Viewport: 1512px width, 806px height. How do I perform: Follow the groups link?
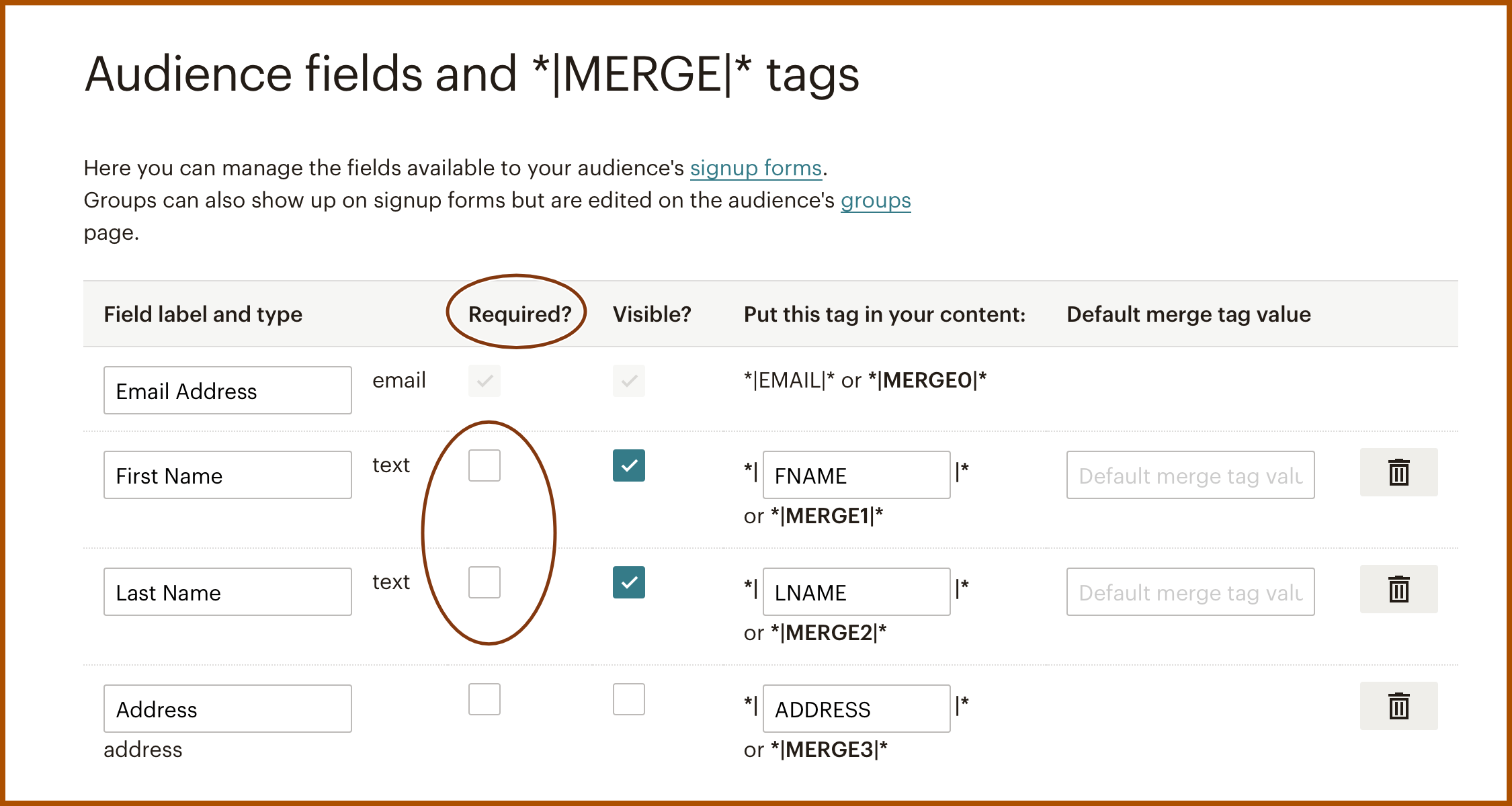[x=876, y=200]
